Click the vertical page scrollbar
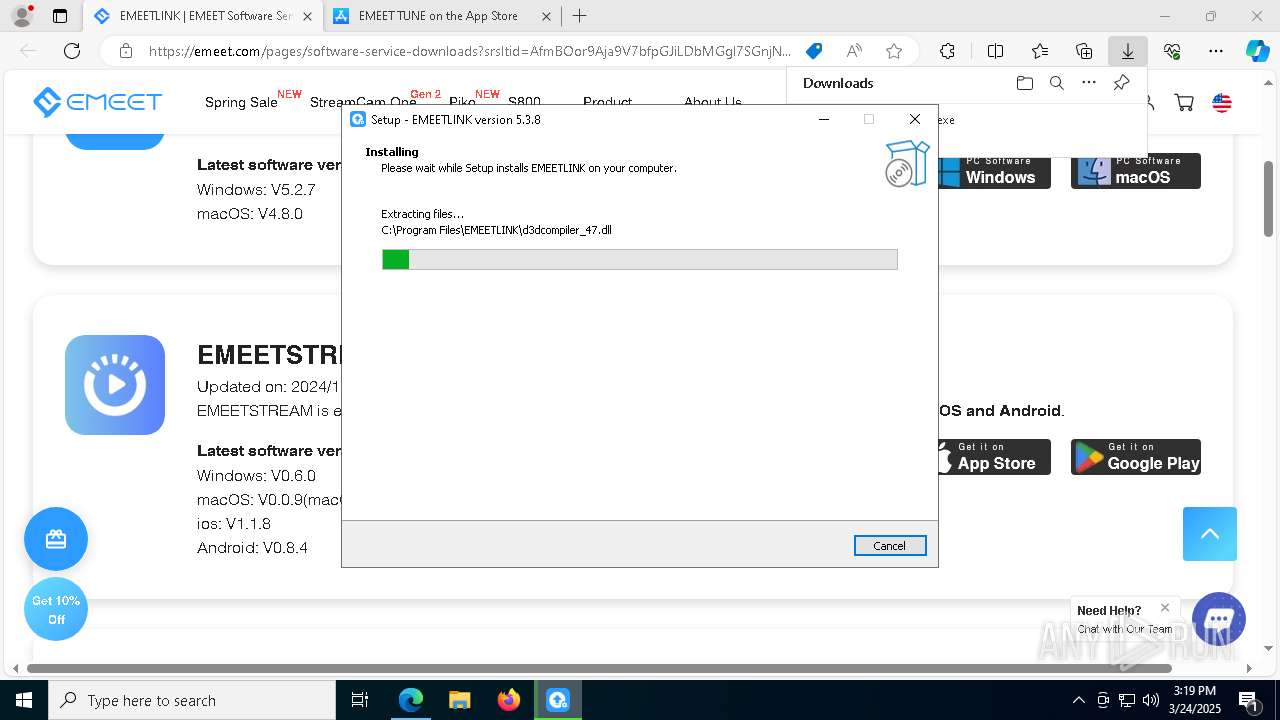This screenshot has width=1280, height=720. pos(1268,199)
